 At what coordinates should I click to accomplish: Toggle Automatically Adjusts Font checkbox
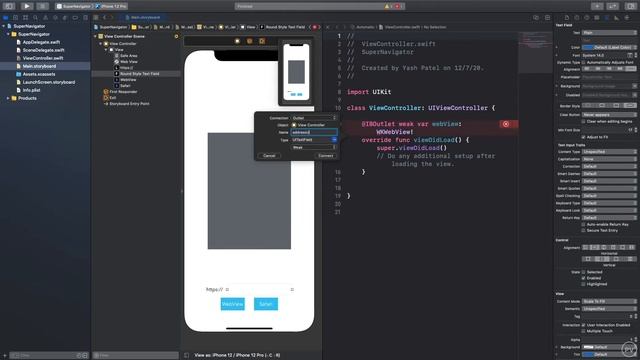coord(583,62)
